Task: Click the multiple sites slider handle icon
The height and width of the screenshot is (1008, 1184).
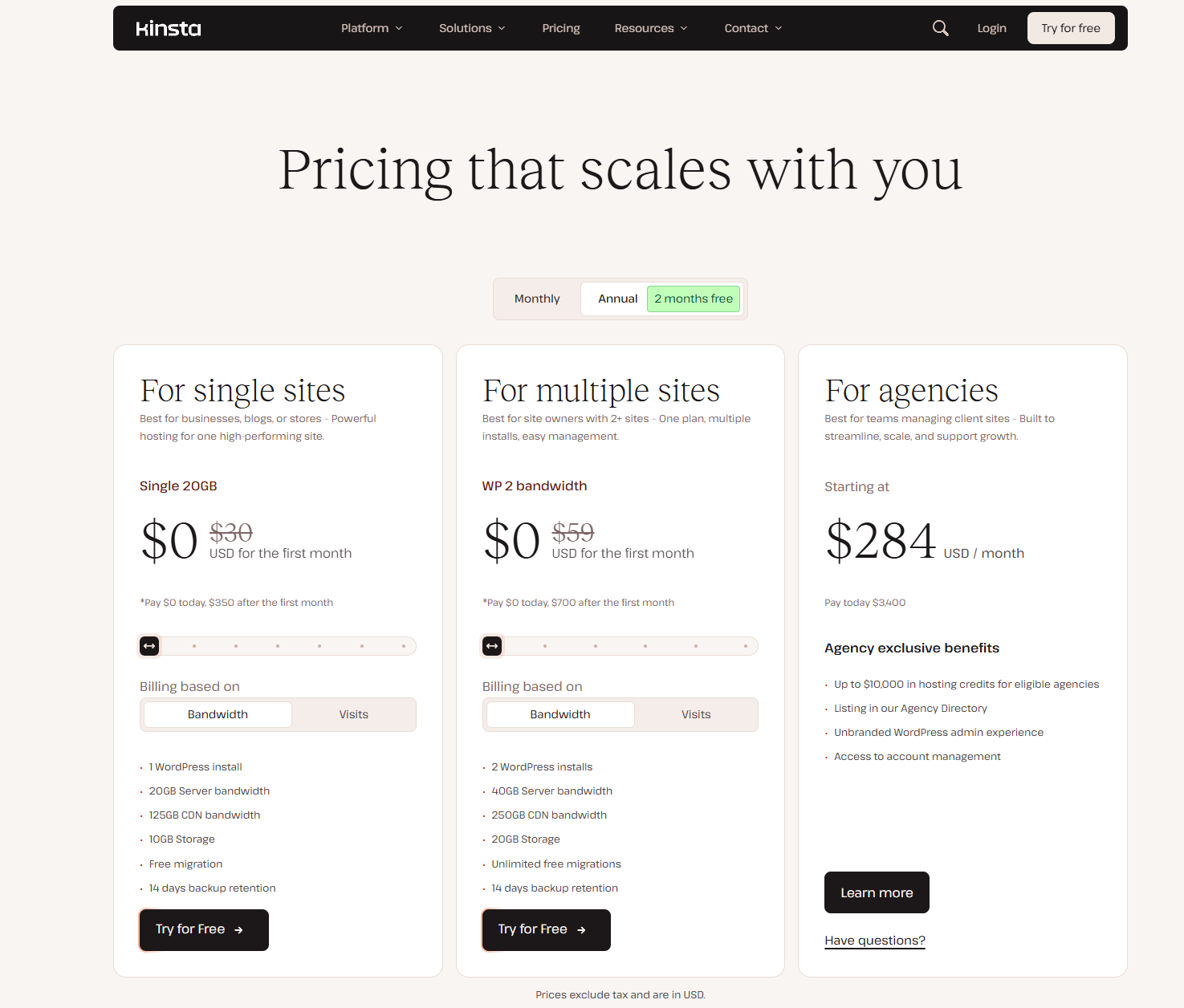Action: pyautogui.click(x=492, y=646)
